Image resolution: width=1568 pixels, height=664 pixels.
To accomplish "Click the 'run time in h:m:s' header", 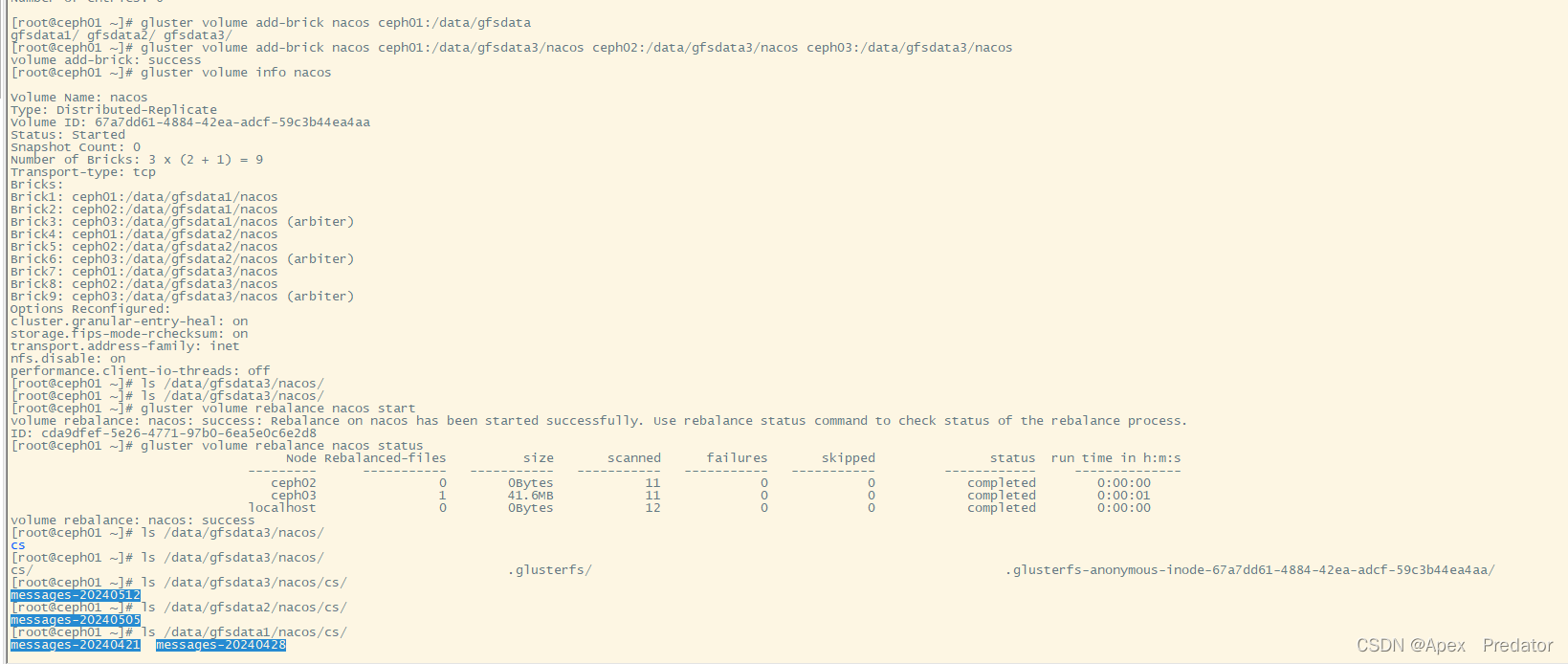I will [x=1116, y=458].
